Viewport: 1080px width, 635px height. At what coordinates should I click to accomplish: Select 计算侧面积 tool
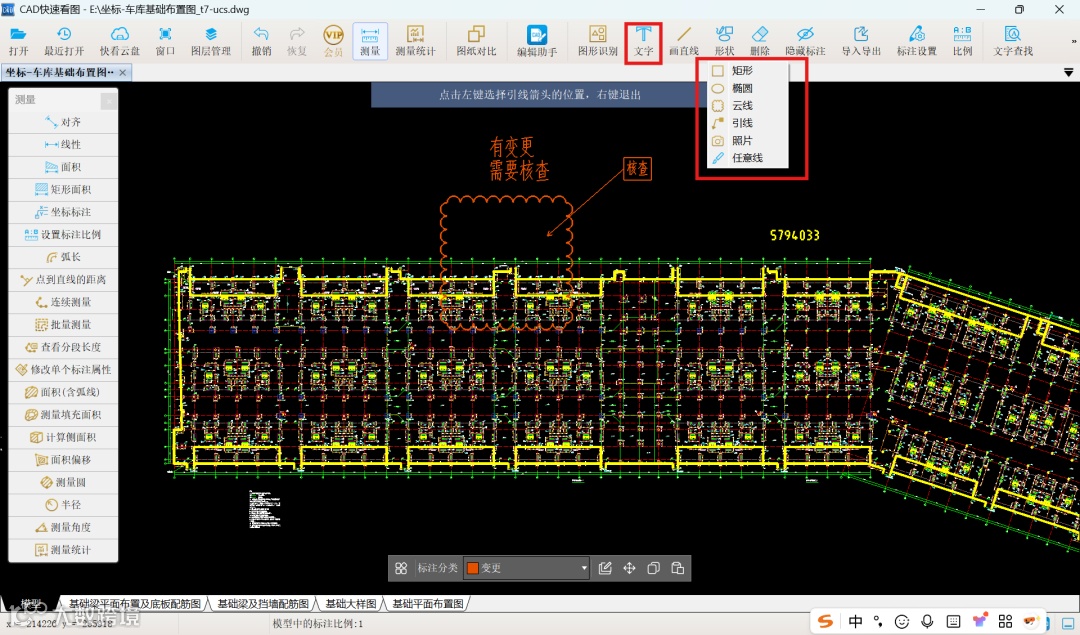63,437
